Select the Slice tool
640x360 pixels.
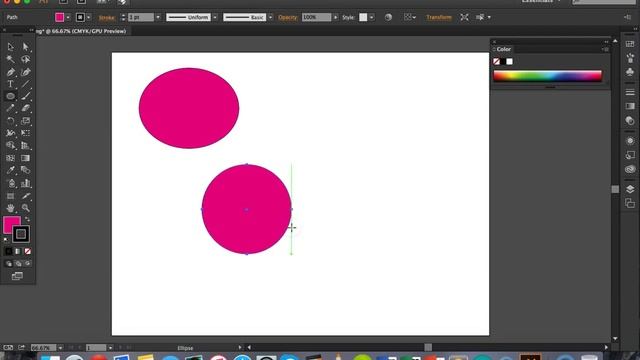pos(25,196)
